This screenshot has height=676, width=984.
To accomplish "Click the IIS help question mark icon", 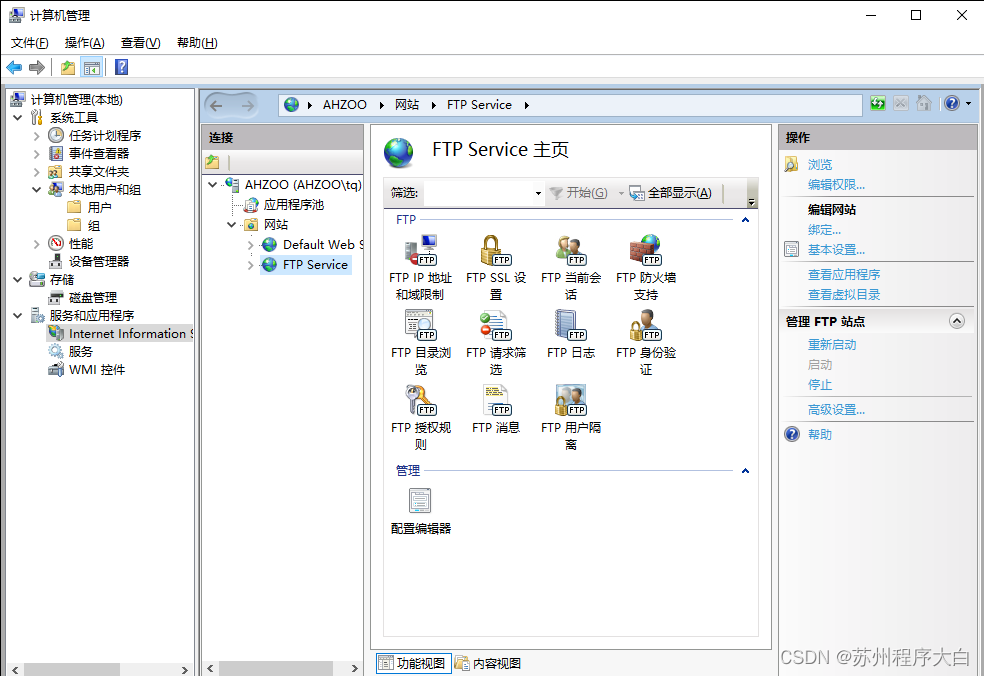I will (x=951, y=104).
